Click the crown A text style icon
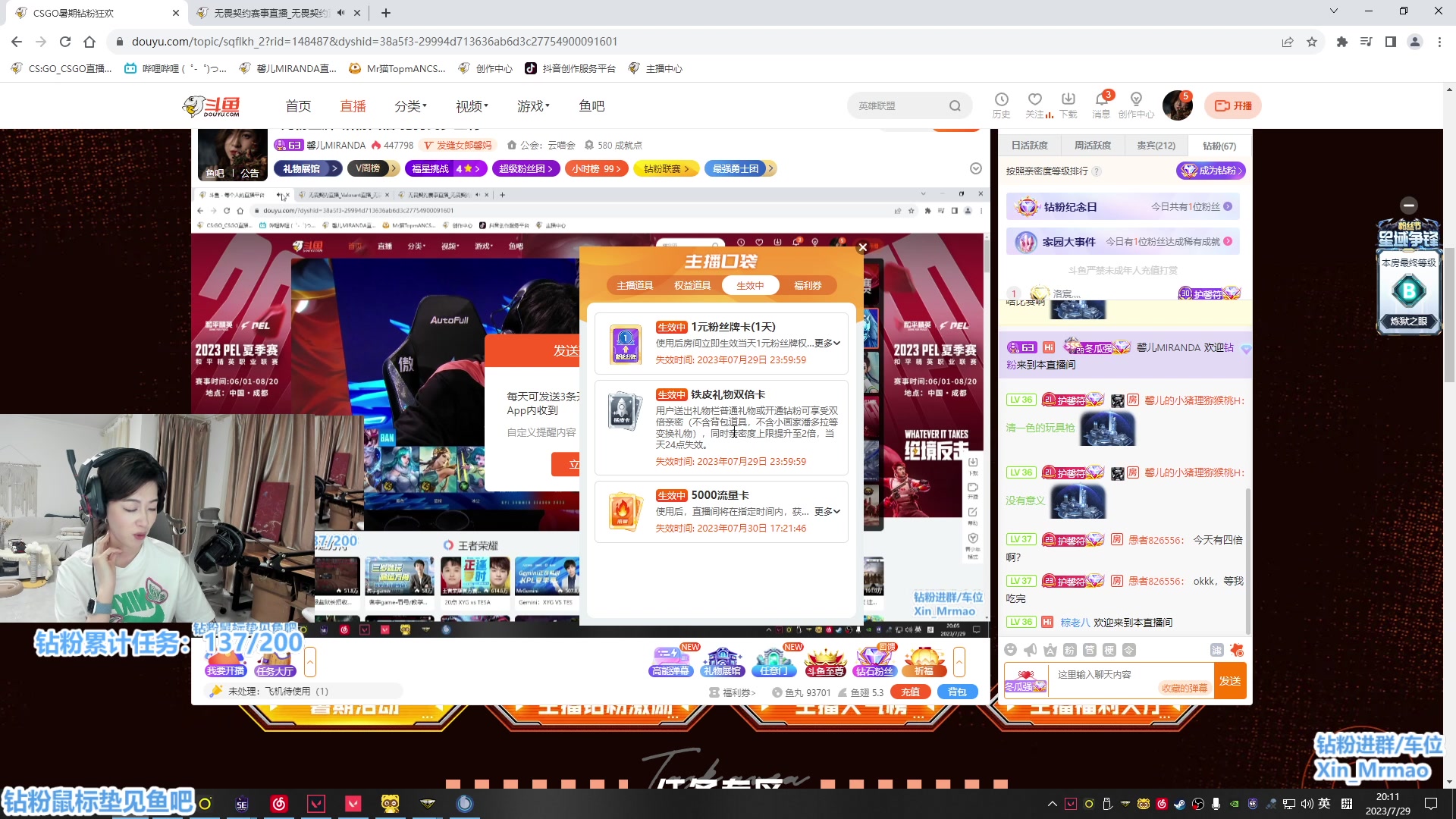The width and height of the screenshot is (1456, 819). pyautogui.click(x=1050, y=650)
